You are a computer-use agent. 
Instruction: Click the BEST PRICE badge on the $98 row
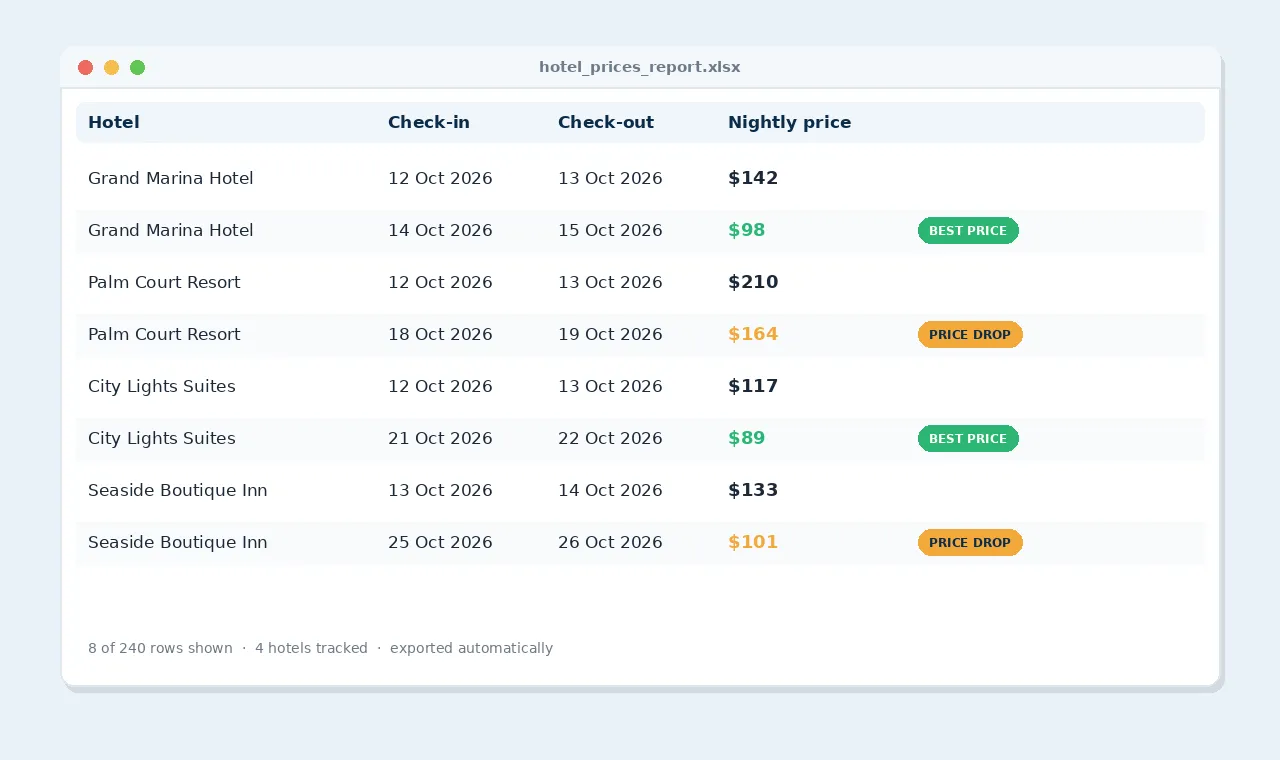(x=968, y=230)
